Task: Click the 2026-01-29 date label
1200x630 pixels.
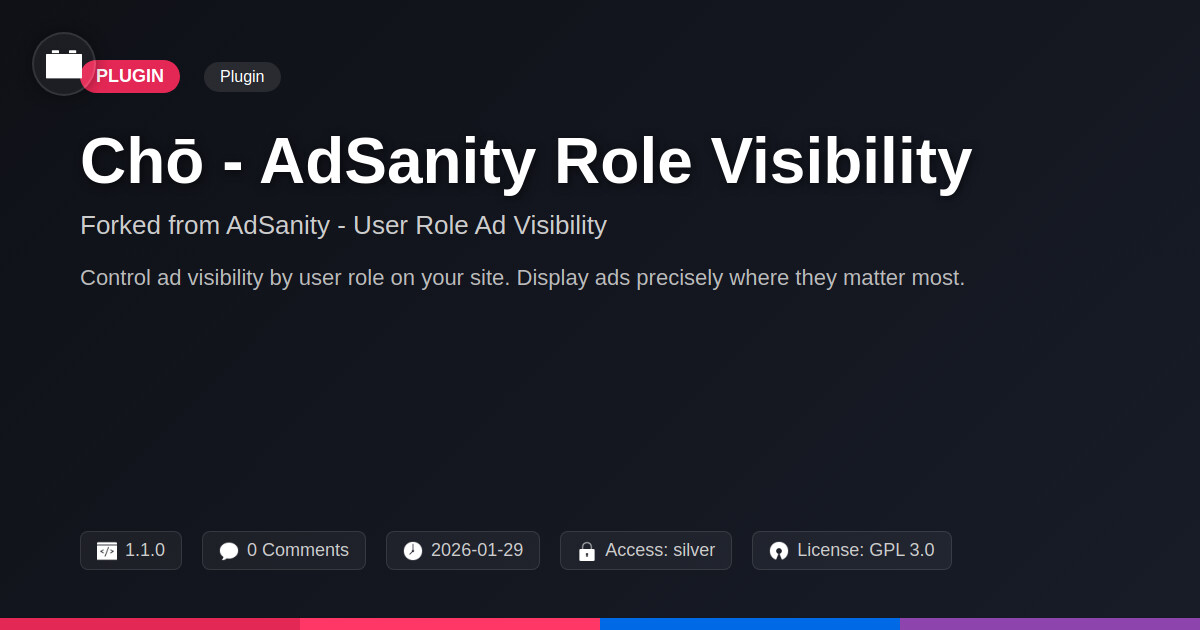Action: 476,550
